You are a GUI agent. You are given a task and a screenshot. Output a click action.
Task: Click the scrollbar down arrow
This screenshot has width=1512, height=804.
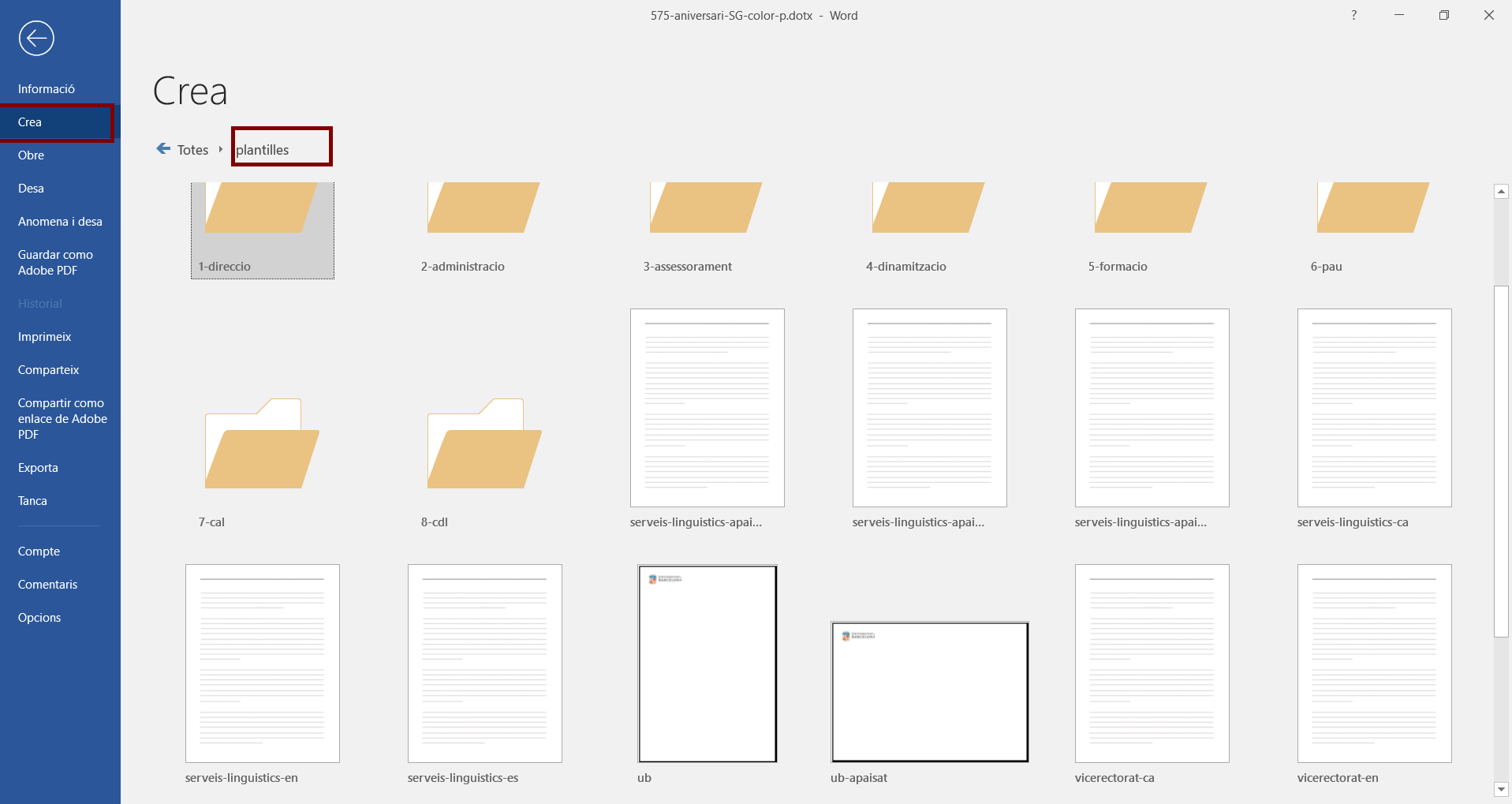click(1500, 790)
